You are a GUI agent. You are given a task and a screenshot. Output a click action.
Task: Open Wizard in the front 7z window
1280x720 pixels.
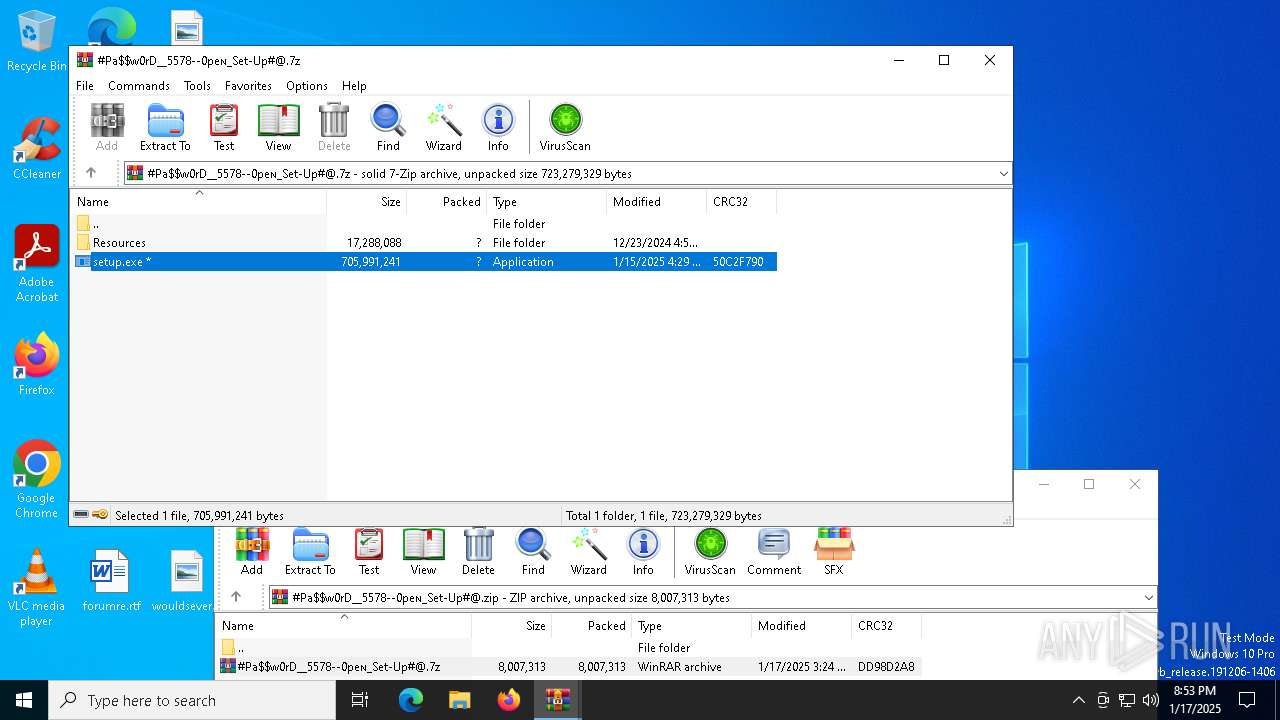pyautogui.click(x=443, y=127)
